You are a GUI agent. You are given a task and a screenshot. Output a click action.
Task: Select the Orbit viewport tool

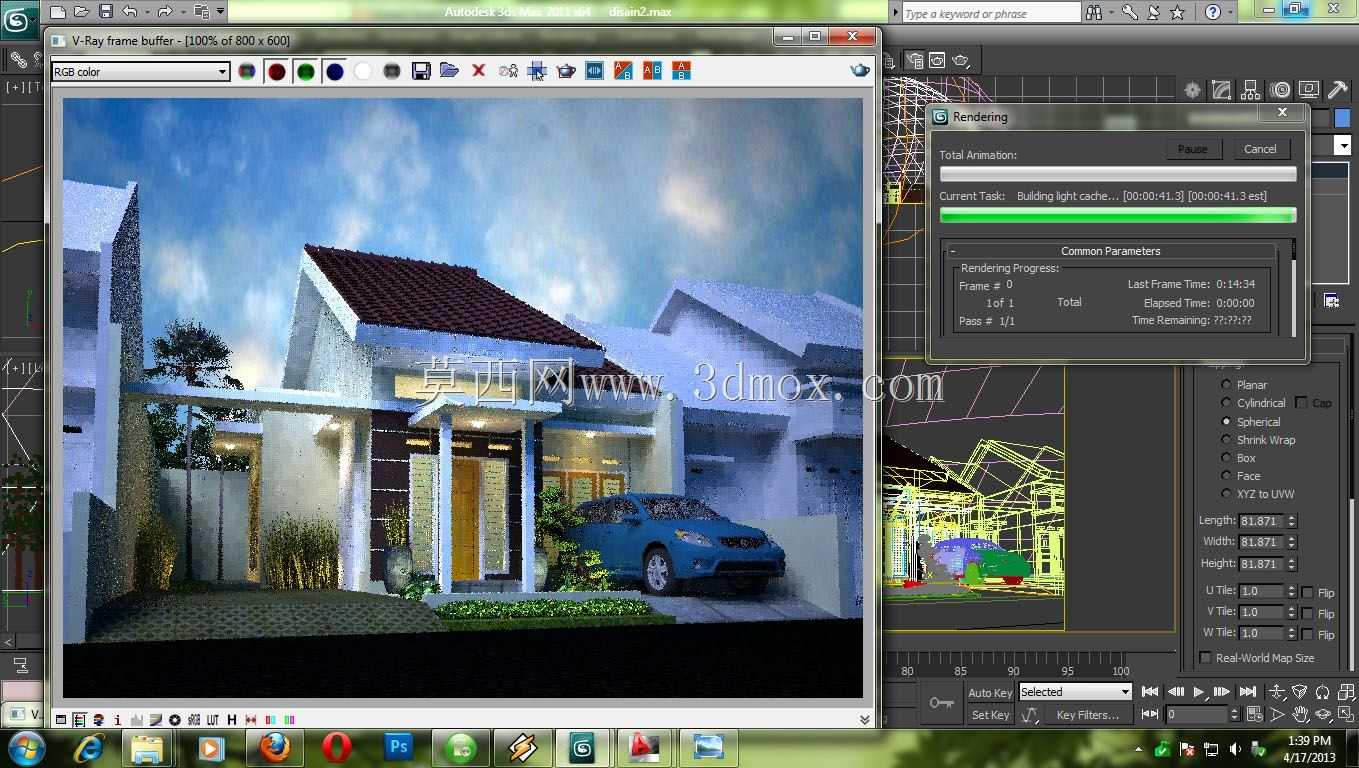click(x=1324, y=715)
